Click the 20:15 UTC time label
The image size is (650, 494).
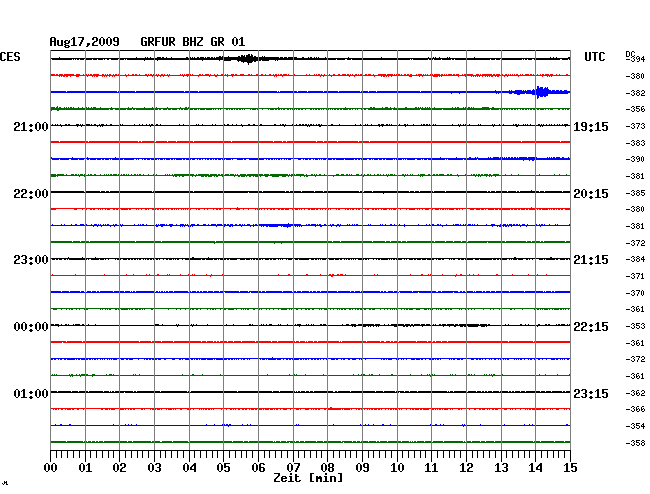pos(591,194)
